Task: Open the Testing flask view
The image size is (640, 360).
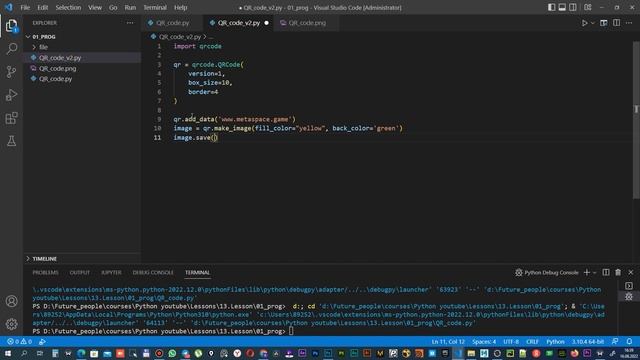Action: click(11, 141)
